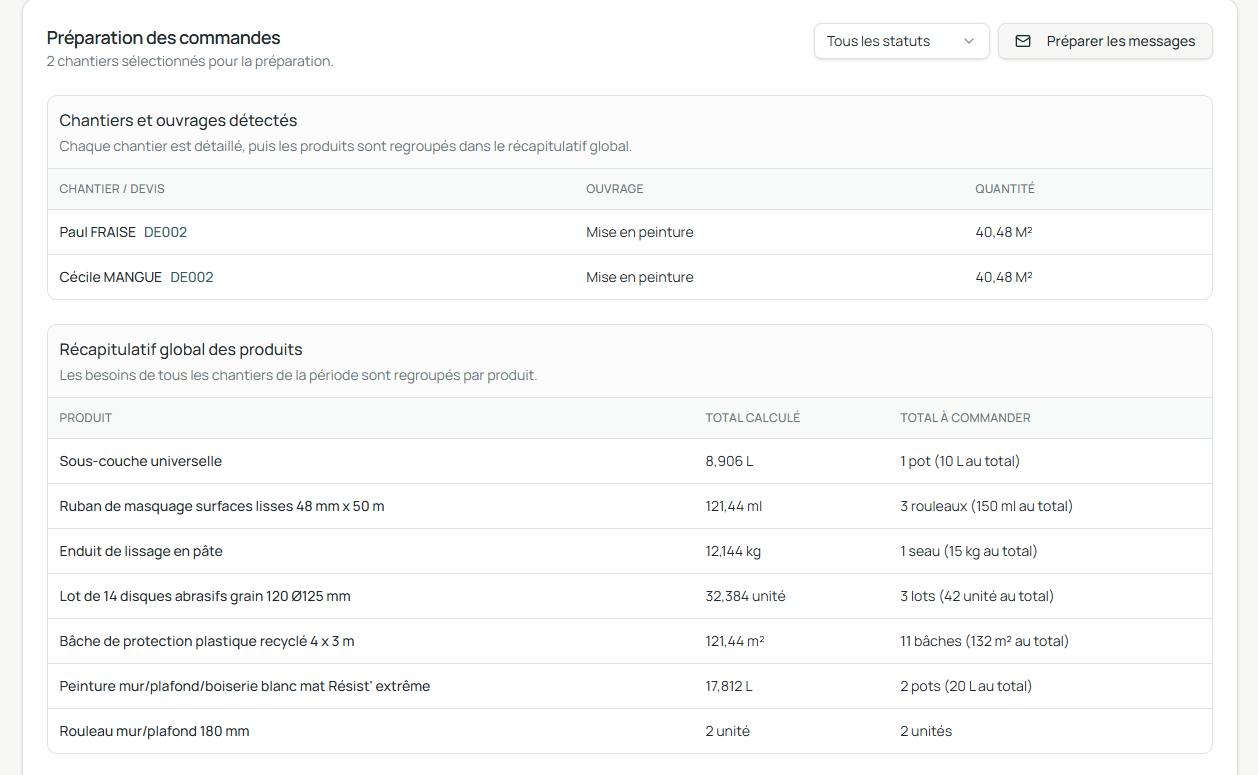
Task: Click DE002 next to Cécile MANGUE
Action: coord(192,277)
